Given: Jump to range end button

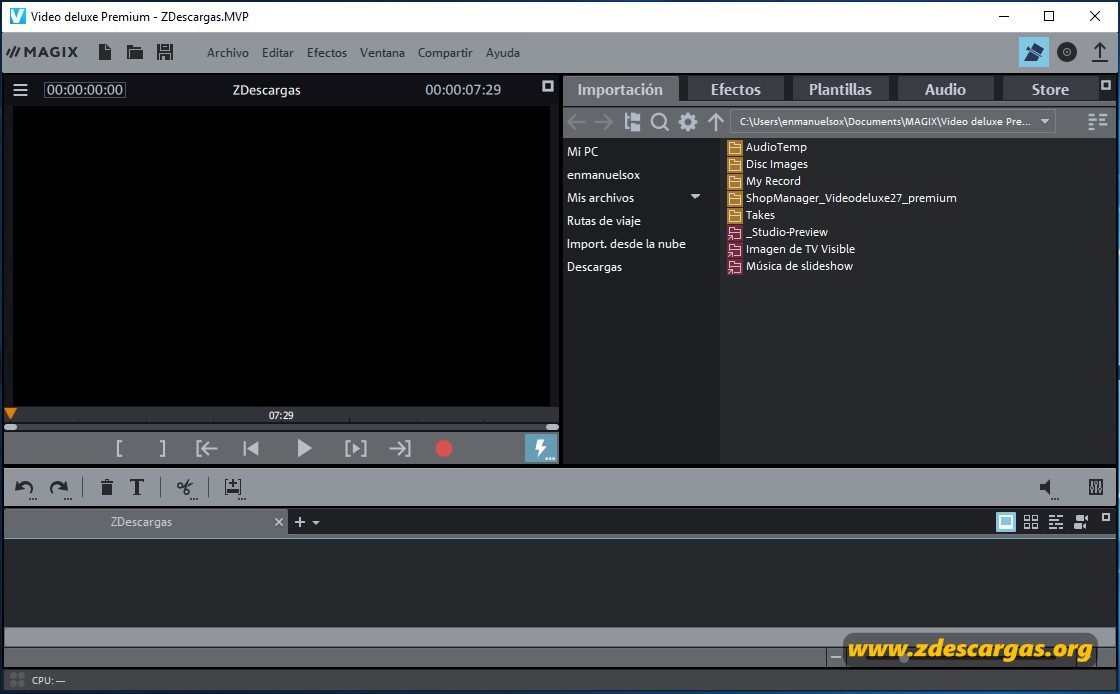Looking at the screenshot, I should tap(400, 448).
